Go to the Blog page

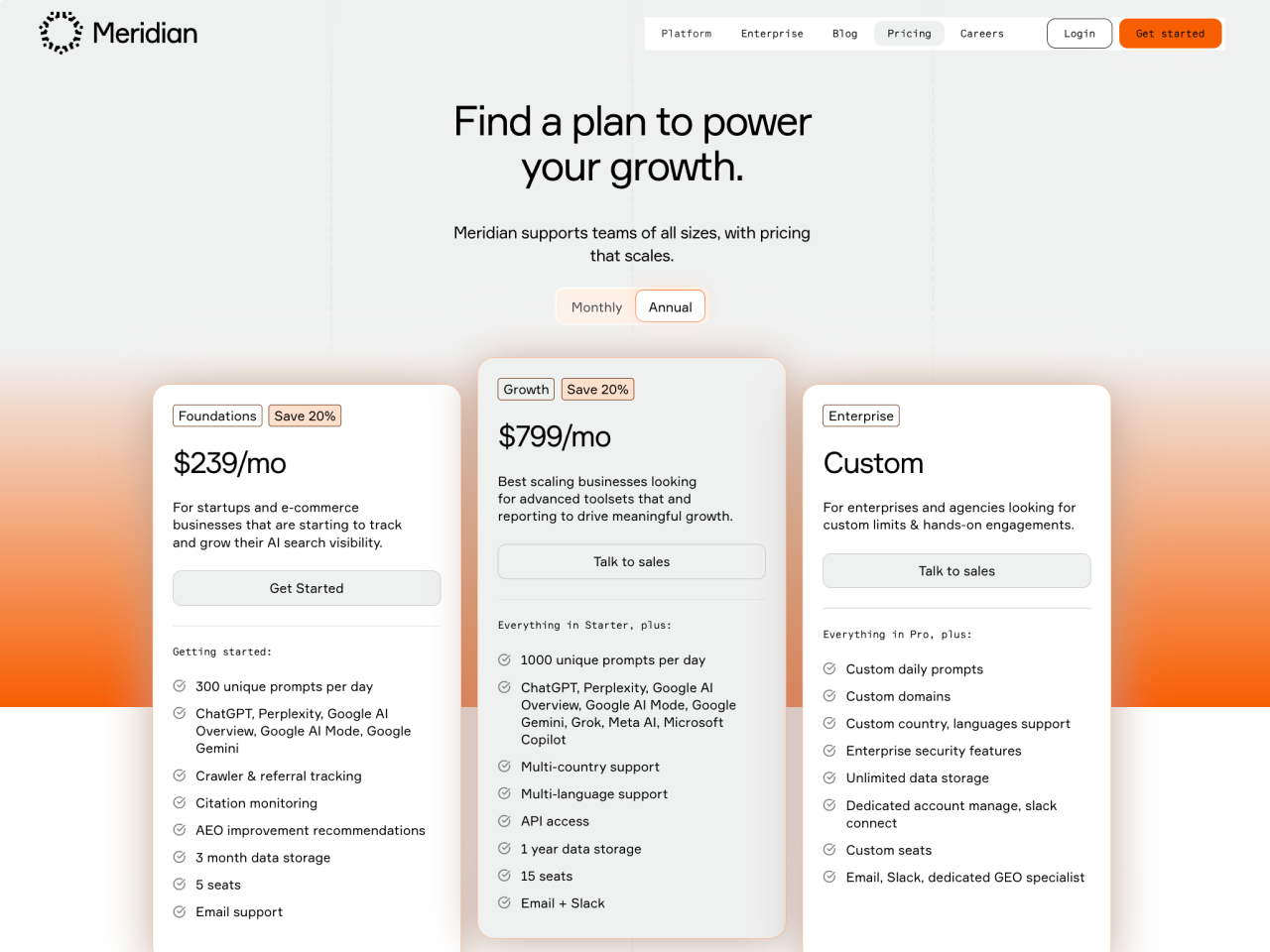pos(845,34)
